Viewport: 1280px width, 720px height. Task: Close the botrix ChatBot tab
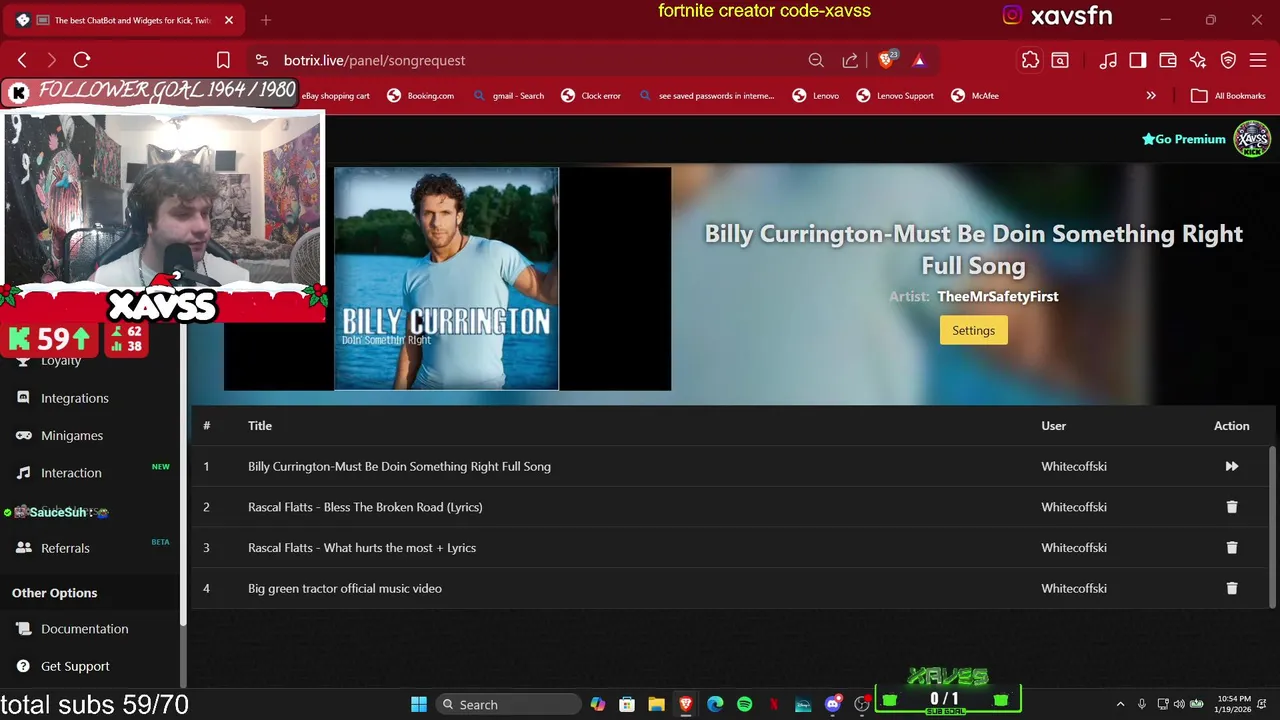pos(228,20)
